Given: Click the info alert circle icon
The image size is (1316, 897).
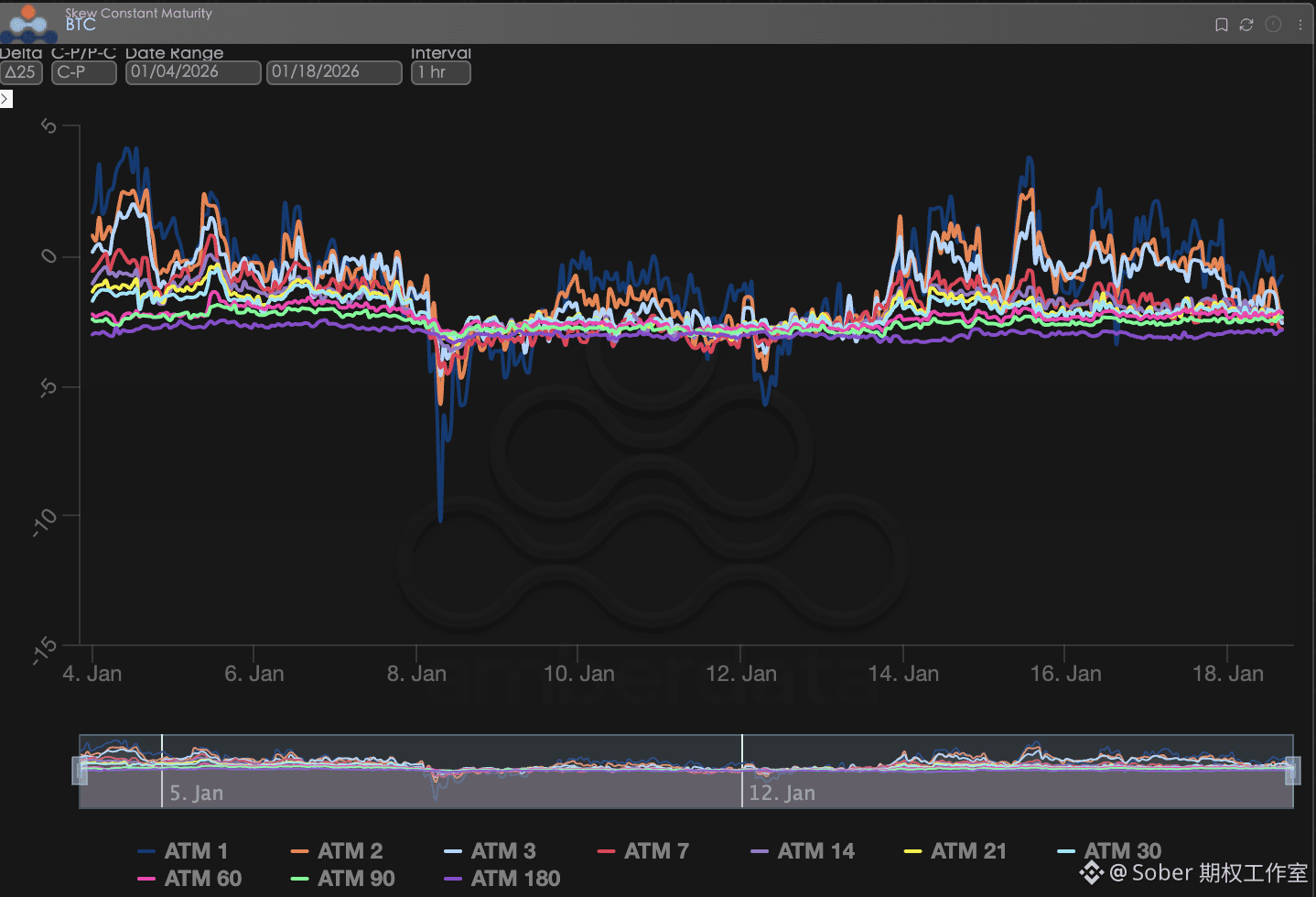Looking at the screenshot, I should click(1273, 25).
